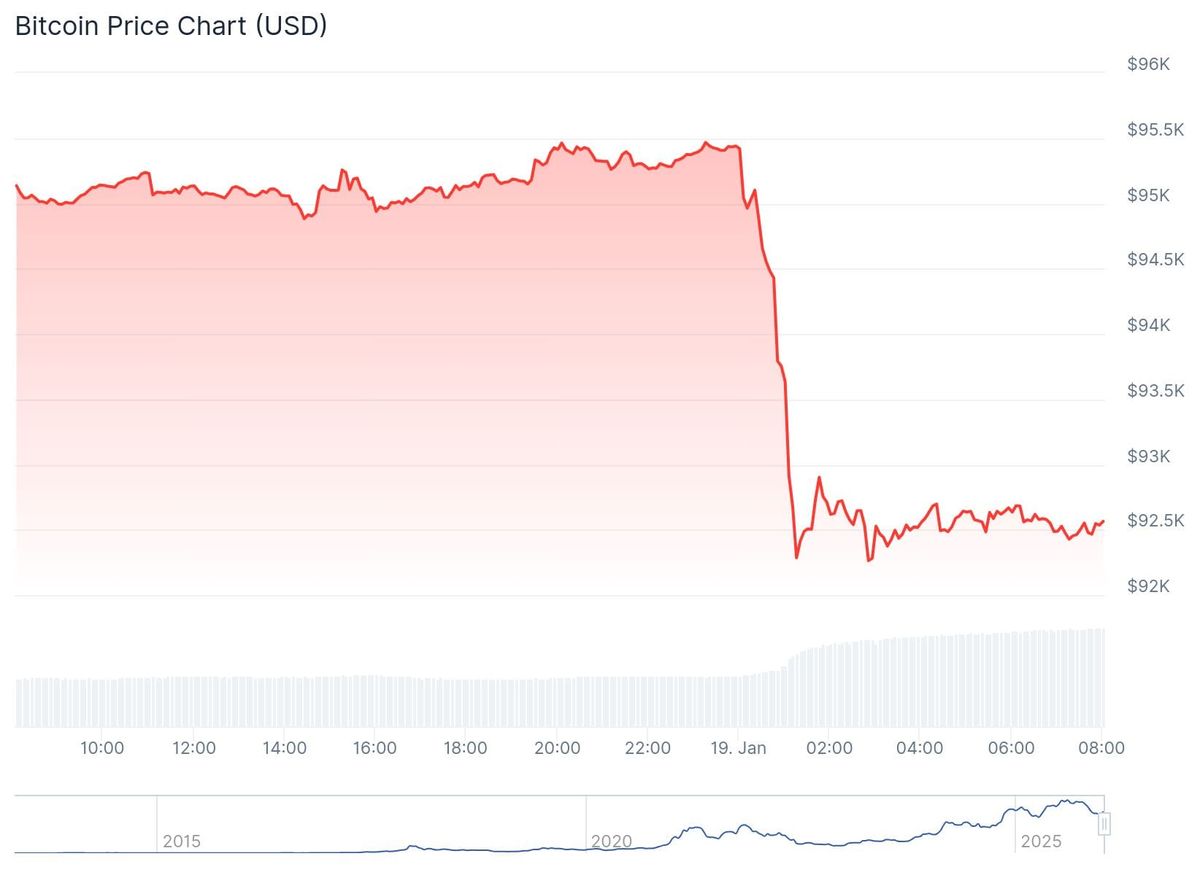Select the 19. Jan date axis label
This screenshot has height=875, width=1200.
point(738,748)
